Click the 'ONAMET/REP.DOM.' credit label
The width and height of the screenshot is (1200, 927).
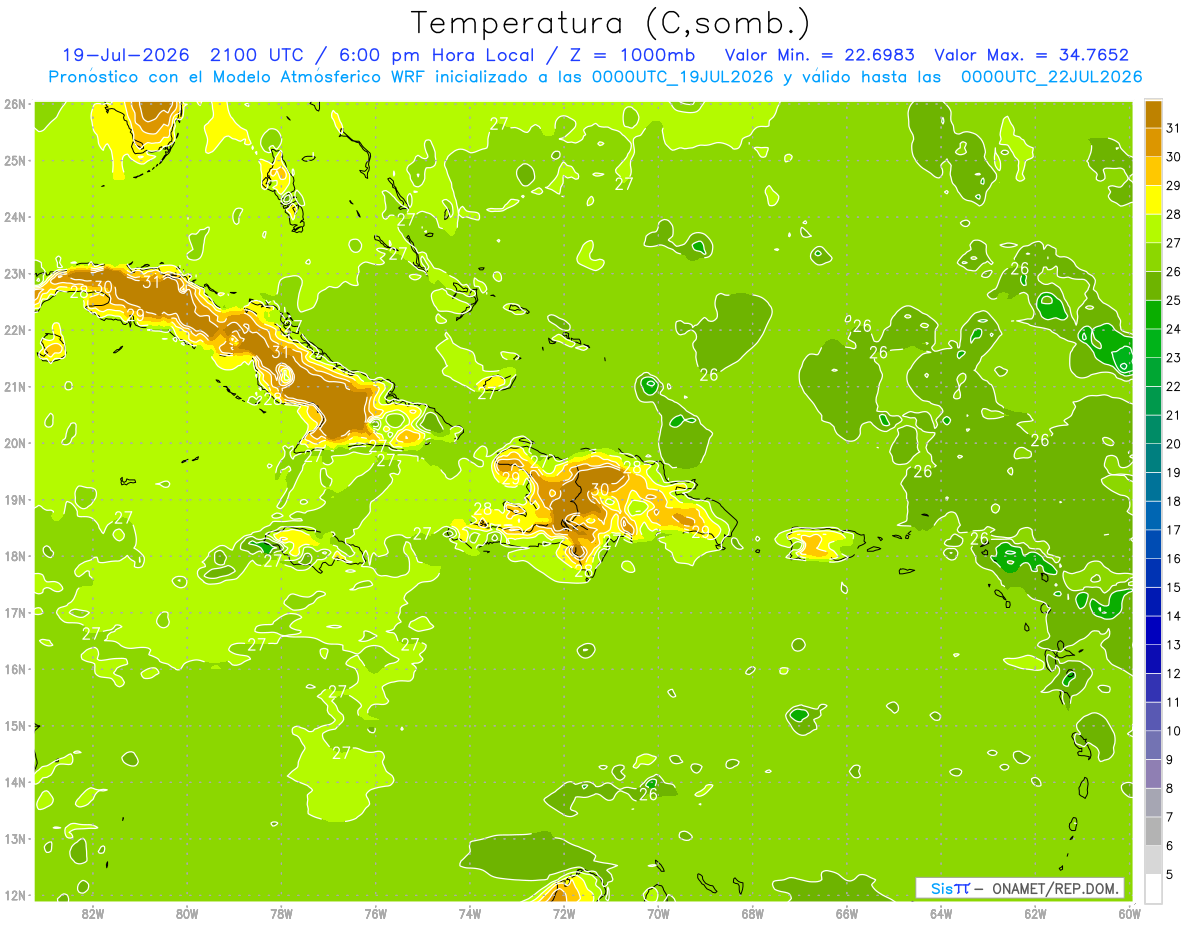[x=1054, y=888]
